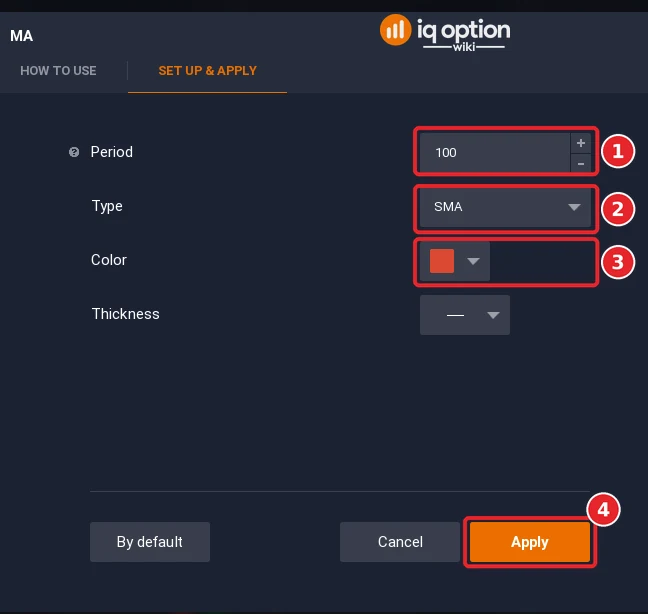Image resolution: width=648 pixels, height=614 pixels.
Task: Open the Type dropdown showing SMA
Action: pyautogui.click(x=505, y=207)
